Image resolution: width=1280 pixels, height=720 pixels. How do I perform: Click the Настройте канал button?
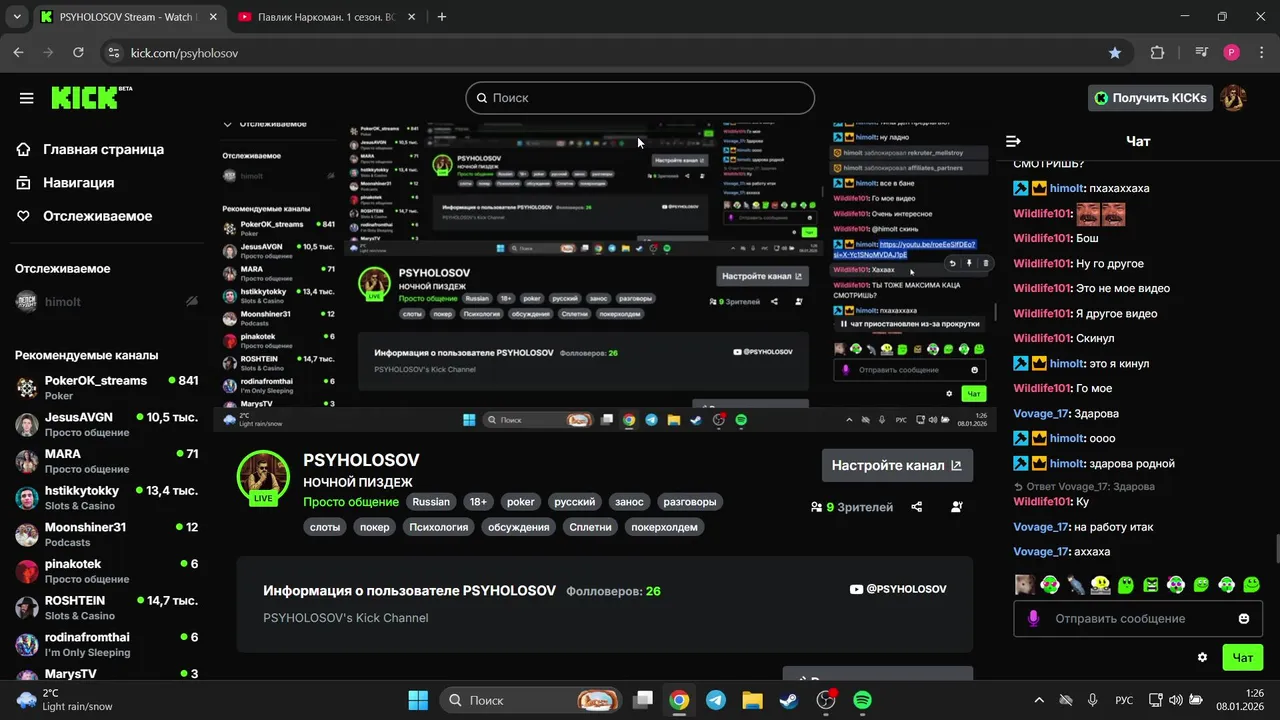pyautogui.click(x=897, y=465)
